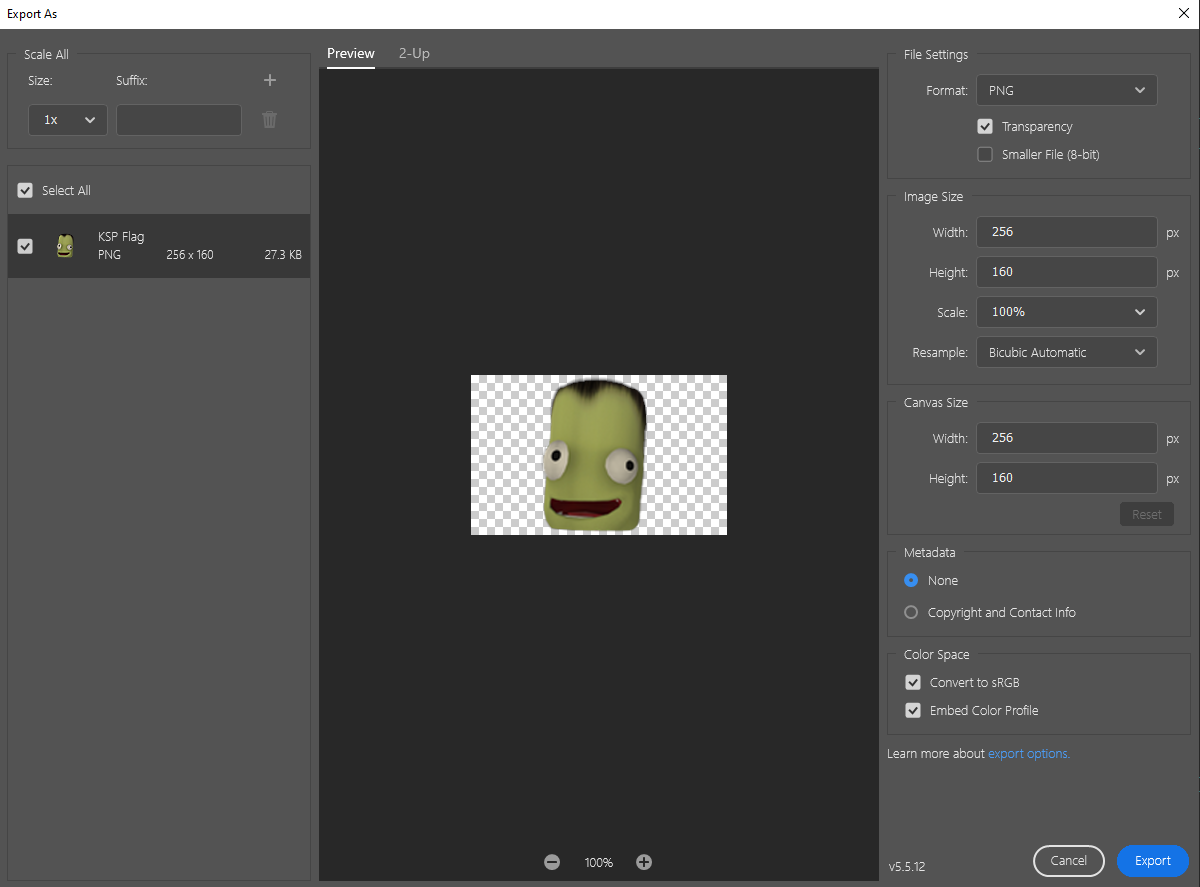This screenshot has width=1200, height=887.
Task: Click the Cancel button
Action: tap(1069, 861)
